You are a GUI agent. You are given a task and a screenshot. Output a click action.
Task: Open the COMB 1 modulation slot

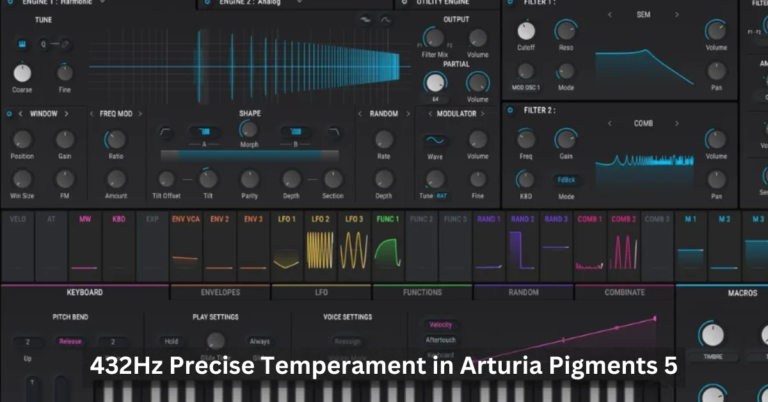pos(590,246)
